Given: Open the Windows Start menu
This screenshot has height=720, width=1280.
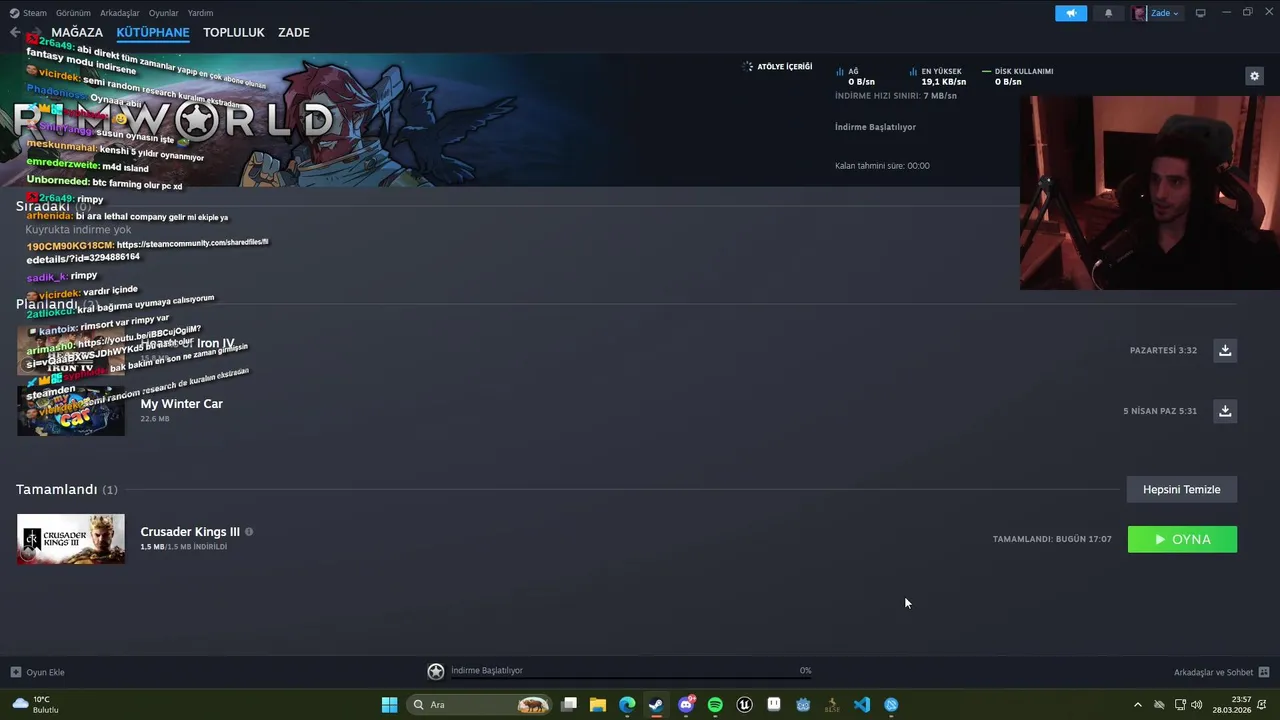Looking at the screenshot, I should pyautogui.click(x=389, y=705).
